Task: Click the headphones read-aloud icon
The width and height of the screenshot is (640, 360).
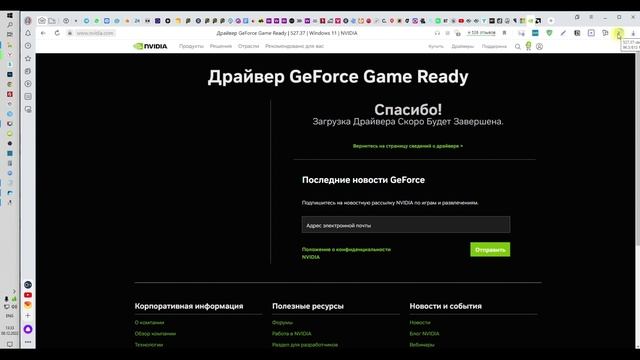Action: [x=437, y=33]
